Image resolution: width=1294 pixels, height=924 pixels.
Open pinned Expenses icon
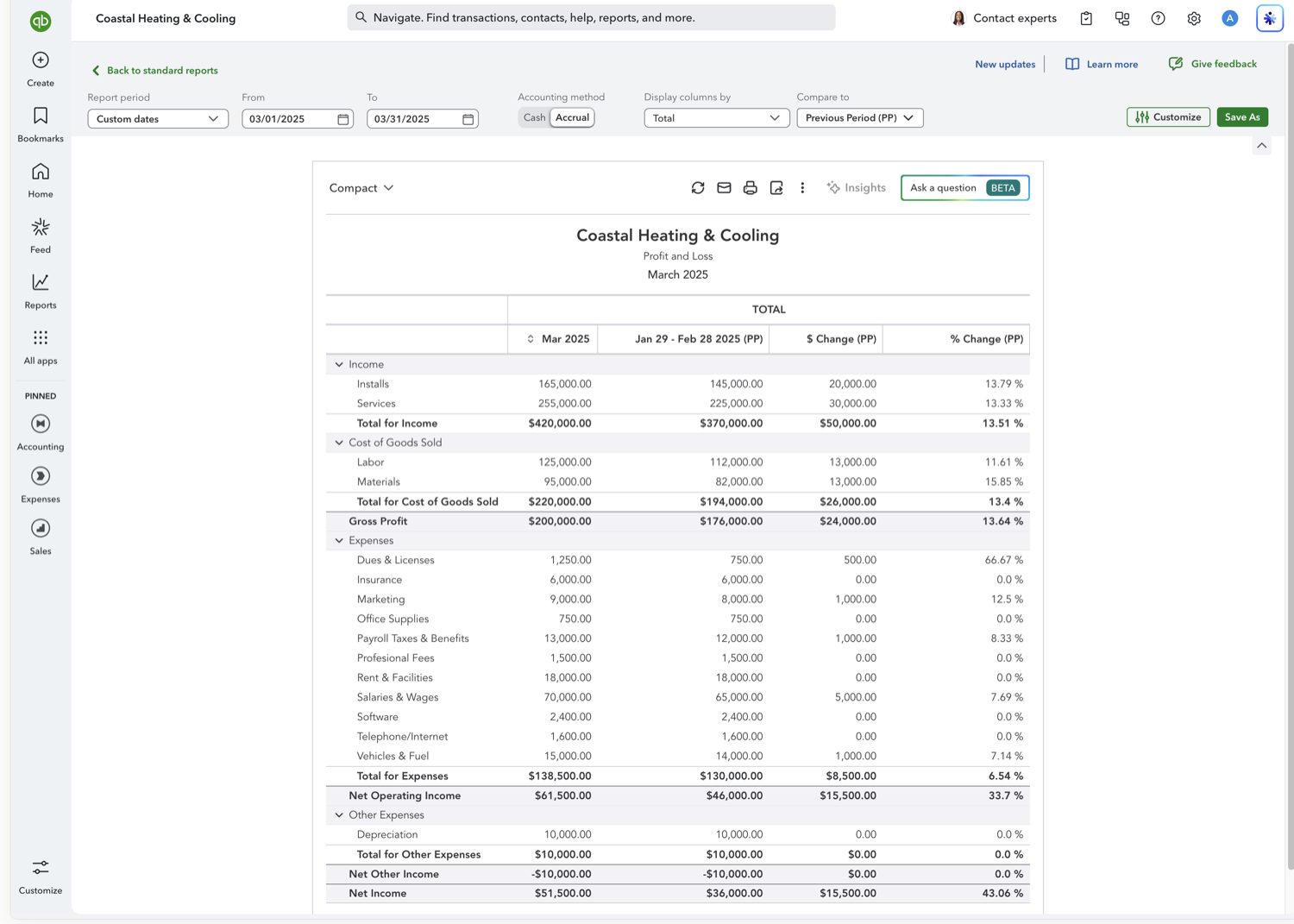(41, 476)
